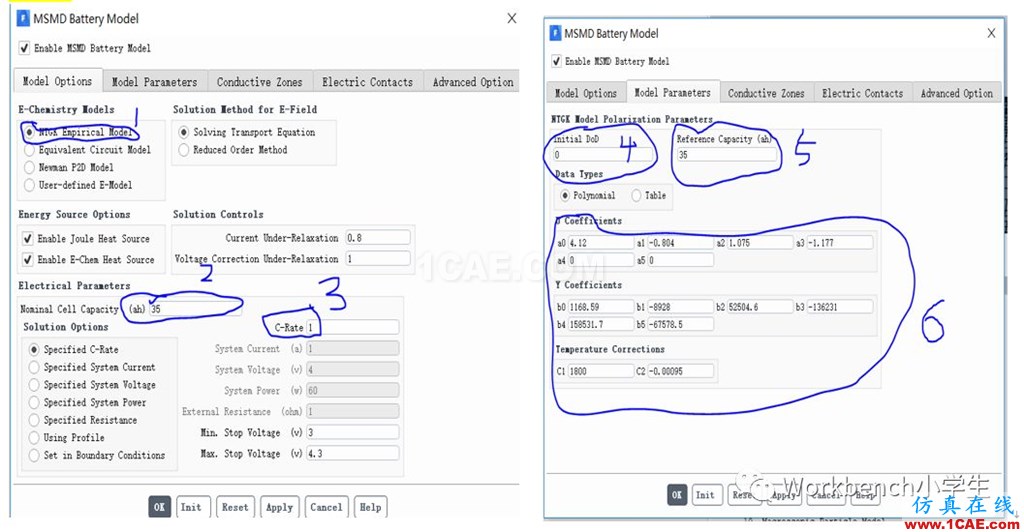Click Max. Stop Voltage field
Image resolution: width=1024 pixels, height=532 pixels.
(353, 453)
